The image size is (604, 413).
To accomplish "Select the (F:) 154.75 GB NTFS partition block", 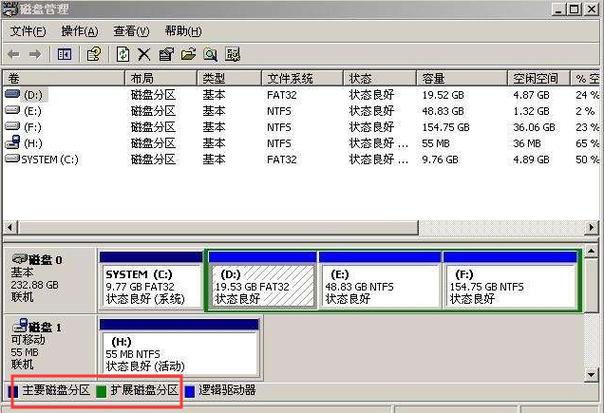I will point(510,280).
